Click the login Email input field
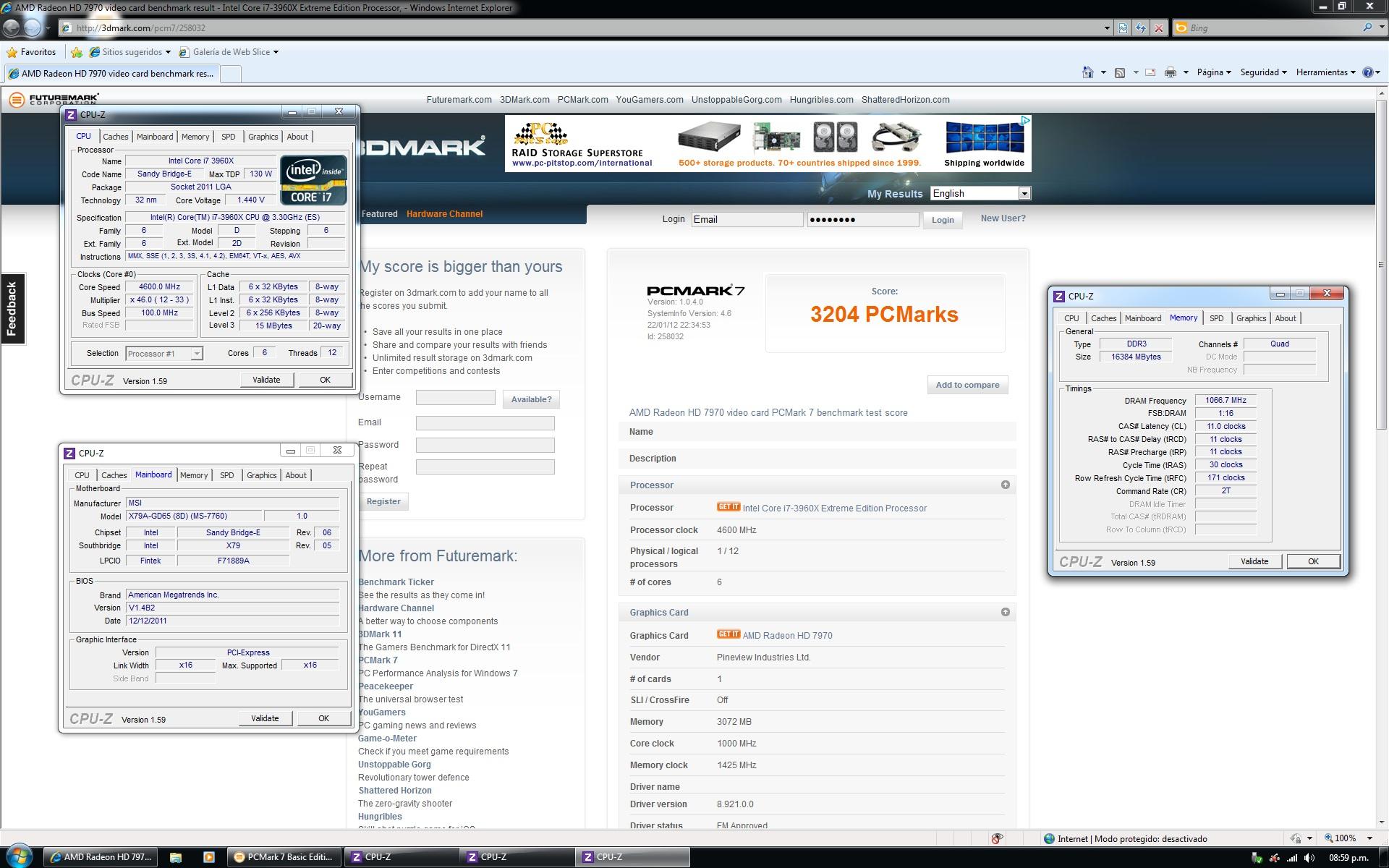 tap(747, 219)
